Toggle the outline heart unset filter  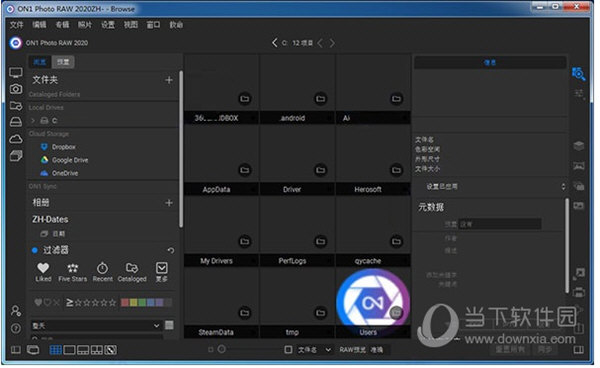[x=47, y=303]
